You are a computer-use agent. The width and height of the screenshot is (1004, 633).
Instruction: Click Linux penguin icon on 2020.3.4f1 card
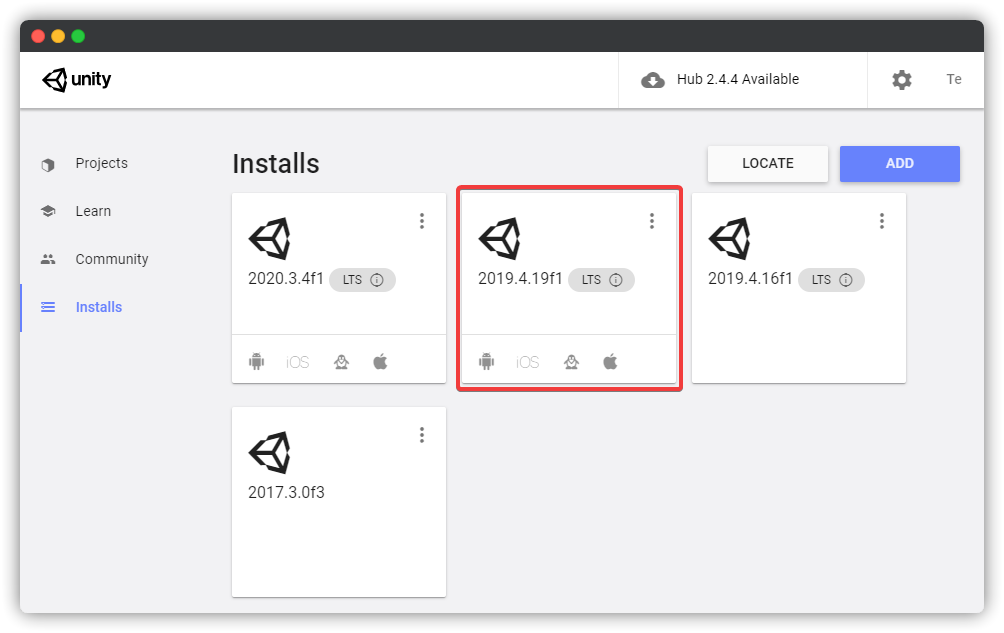click(341, 362)
